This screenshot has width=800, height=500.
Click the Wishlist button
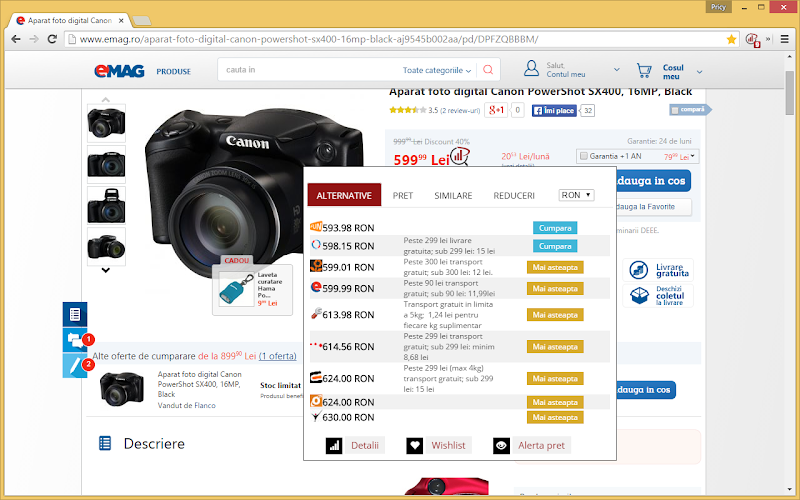pos(448,445)
